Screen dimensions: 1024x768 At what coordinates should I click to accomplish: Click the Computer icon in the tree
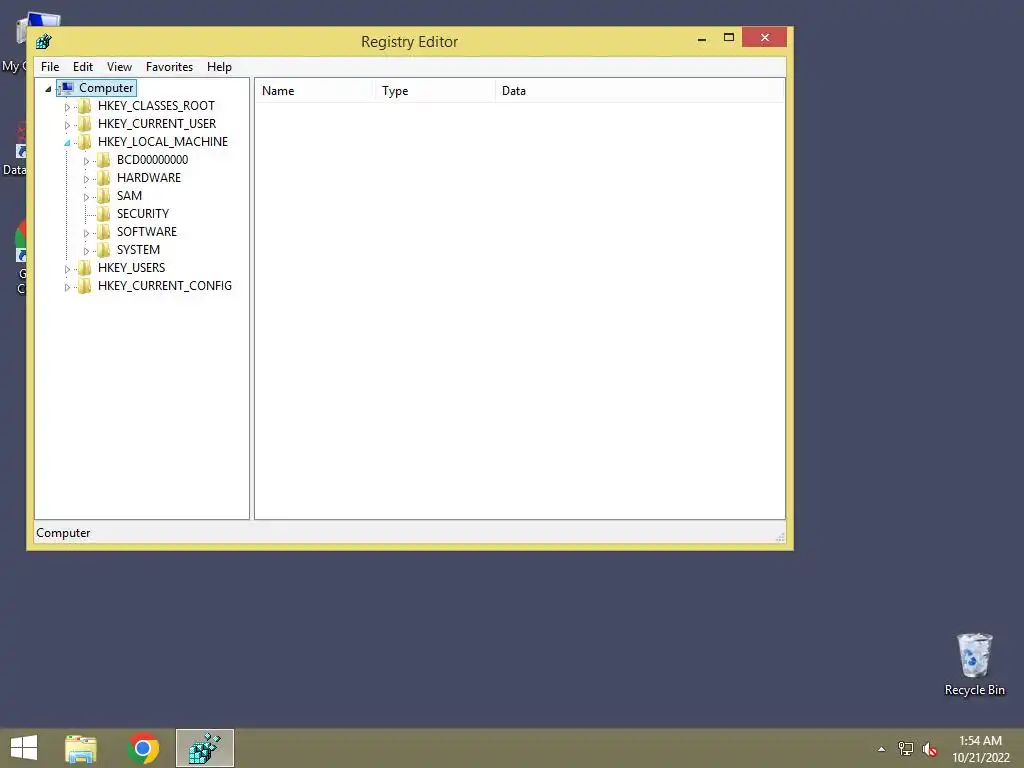[67, 88]
